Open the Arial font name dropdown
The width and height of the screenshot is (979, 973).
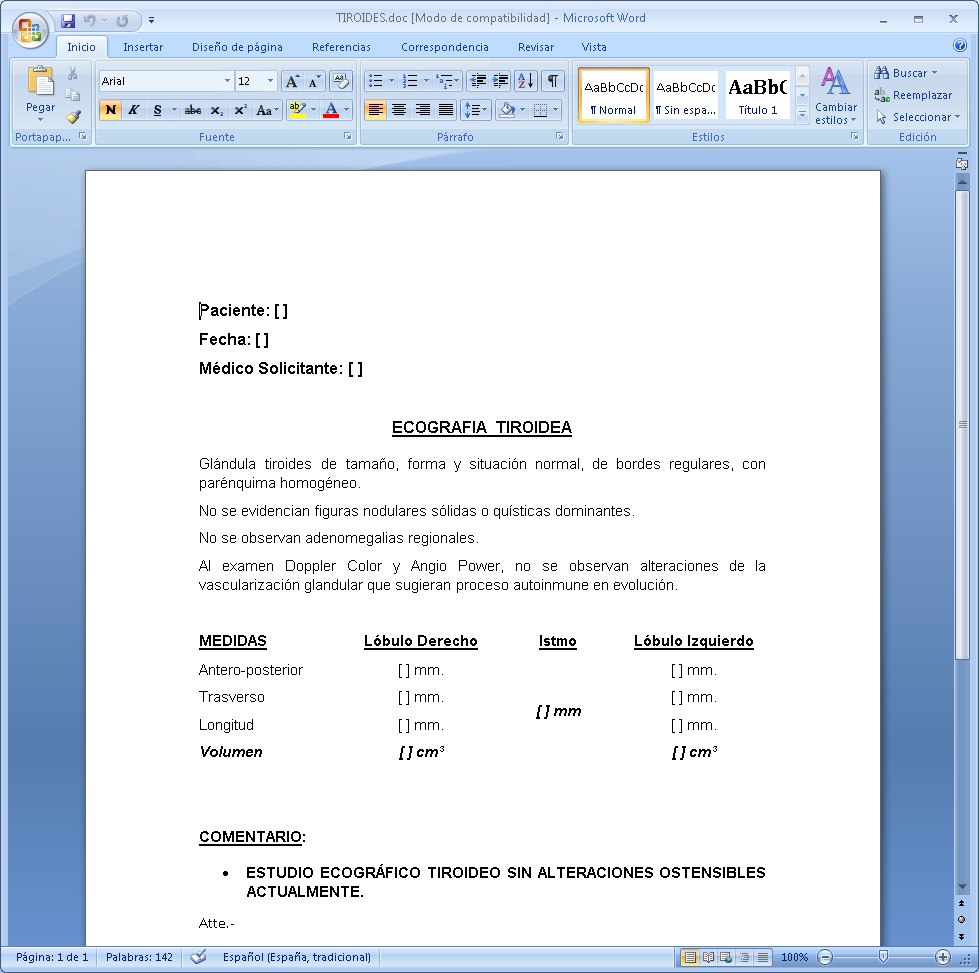click(227, 81)
